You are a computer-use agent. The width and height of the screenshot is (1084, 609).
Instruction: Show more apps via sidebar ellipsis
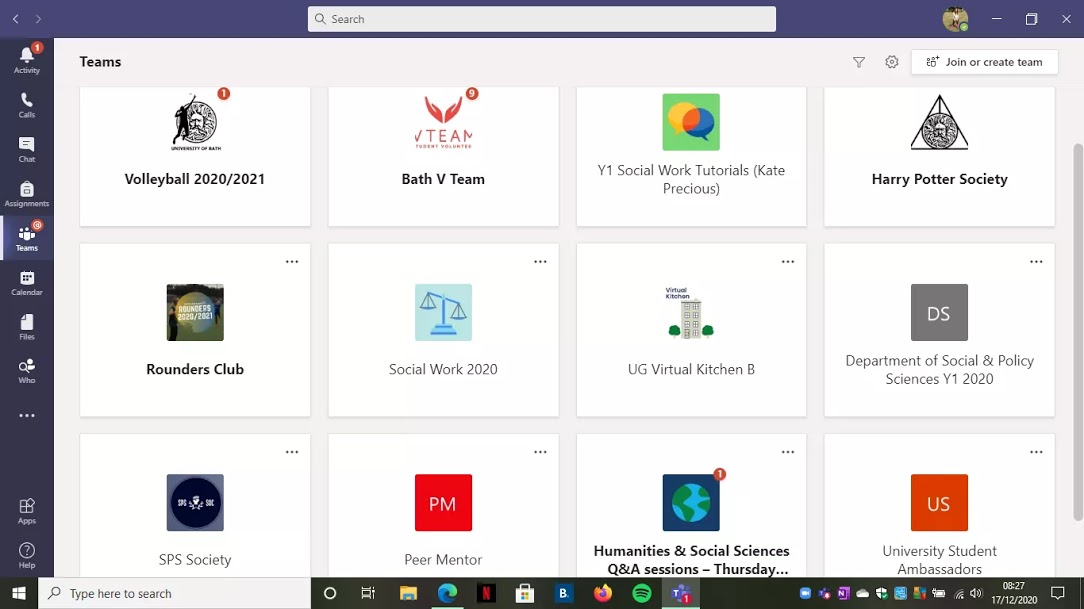pyautogui.click(x=26, y=415)
